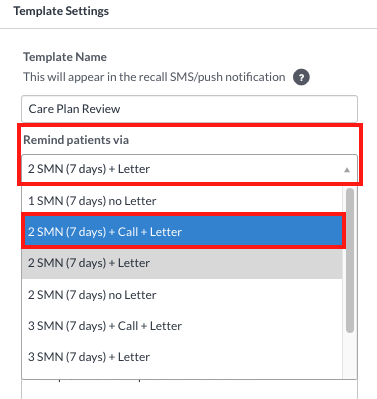
Task: Click the dropdown list scrollbar thumb
Action: (350, 260)
